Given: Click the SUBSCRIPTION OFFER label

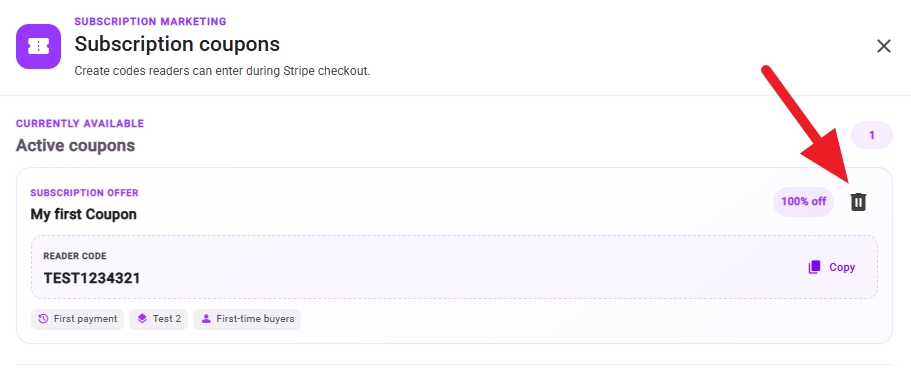Looking at the screenshot, I should click(85, 193).
